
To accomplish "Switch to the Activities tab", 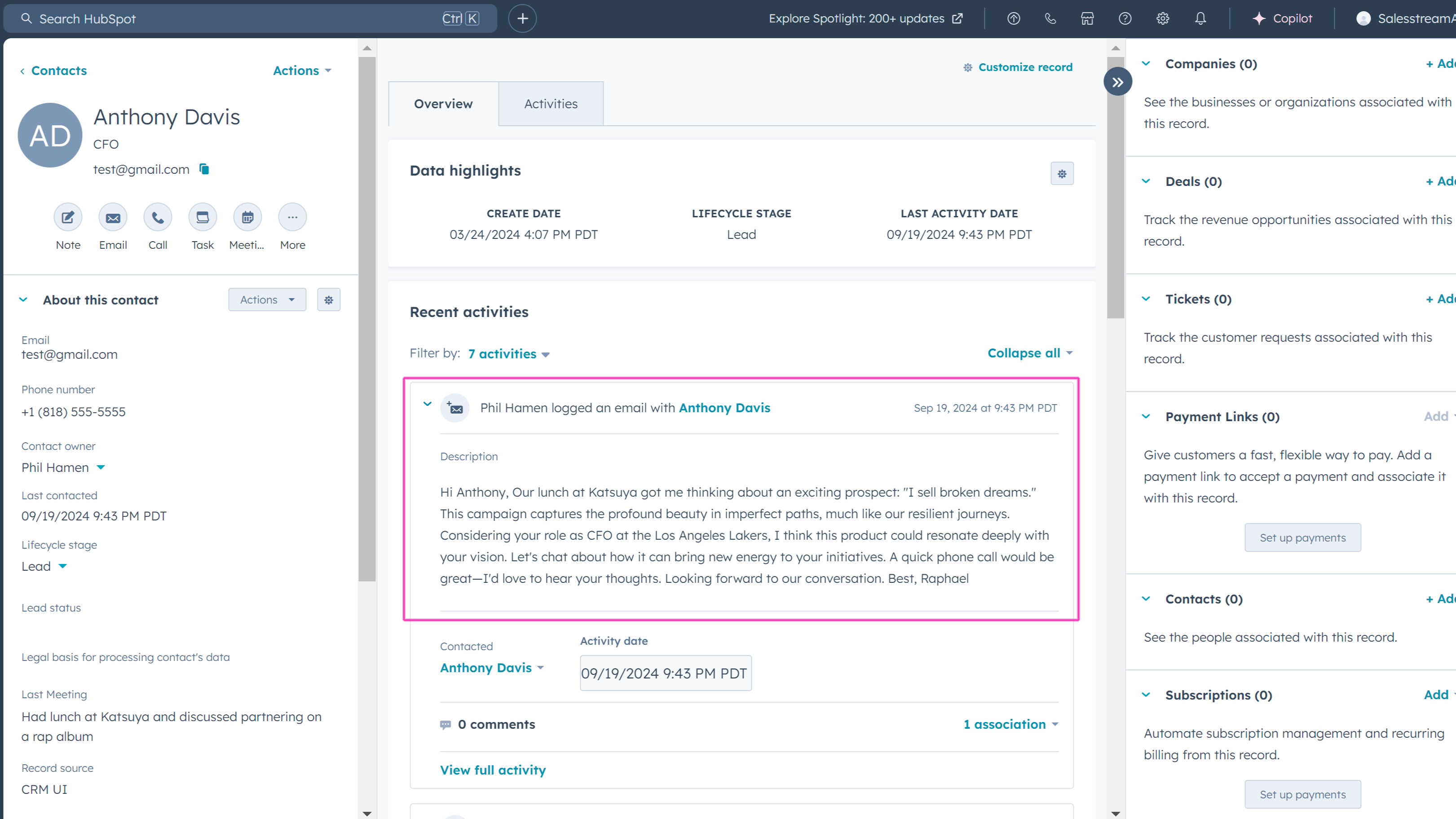I will point(551,104).
